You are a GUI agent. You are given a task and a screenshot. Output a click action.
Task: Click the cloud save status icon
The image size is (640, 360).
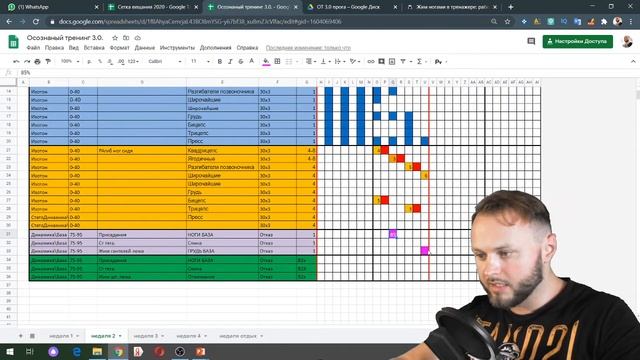tap(138, 38)
